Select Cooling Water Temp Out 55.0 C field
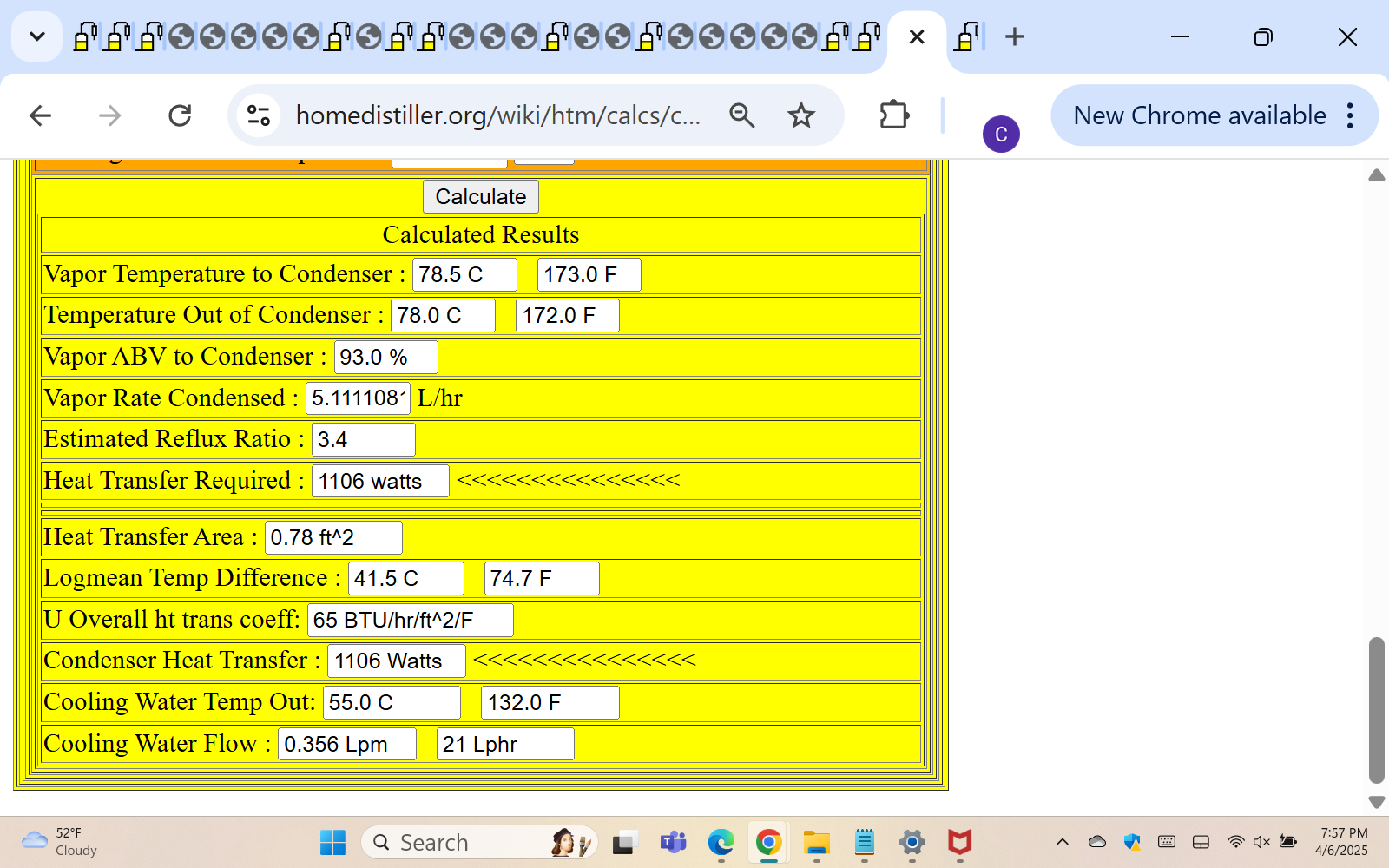 [x=392, y=702]
